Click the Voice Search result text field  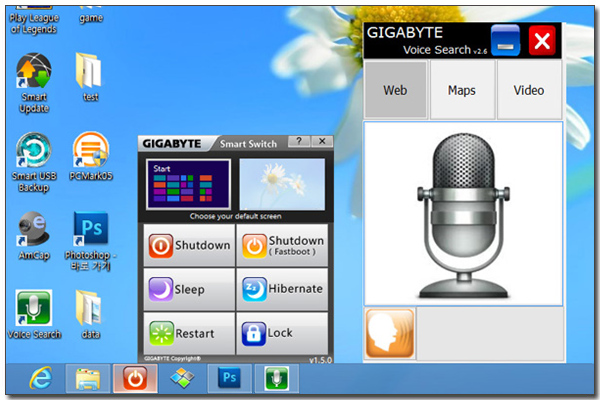[490, 333]
